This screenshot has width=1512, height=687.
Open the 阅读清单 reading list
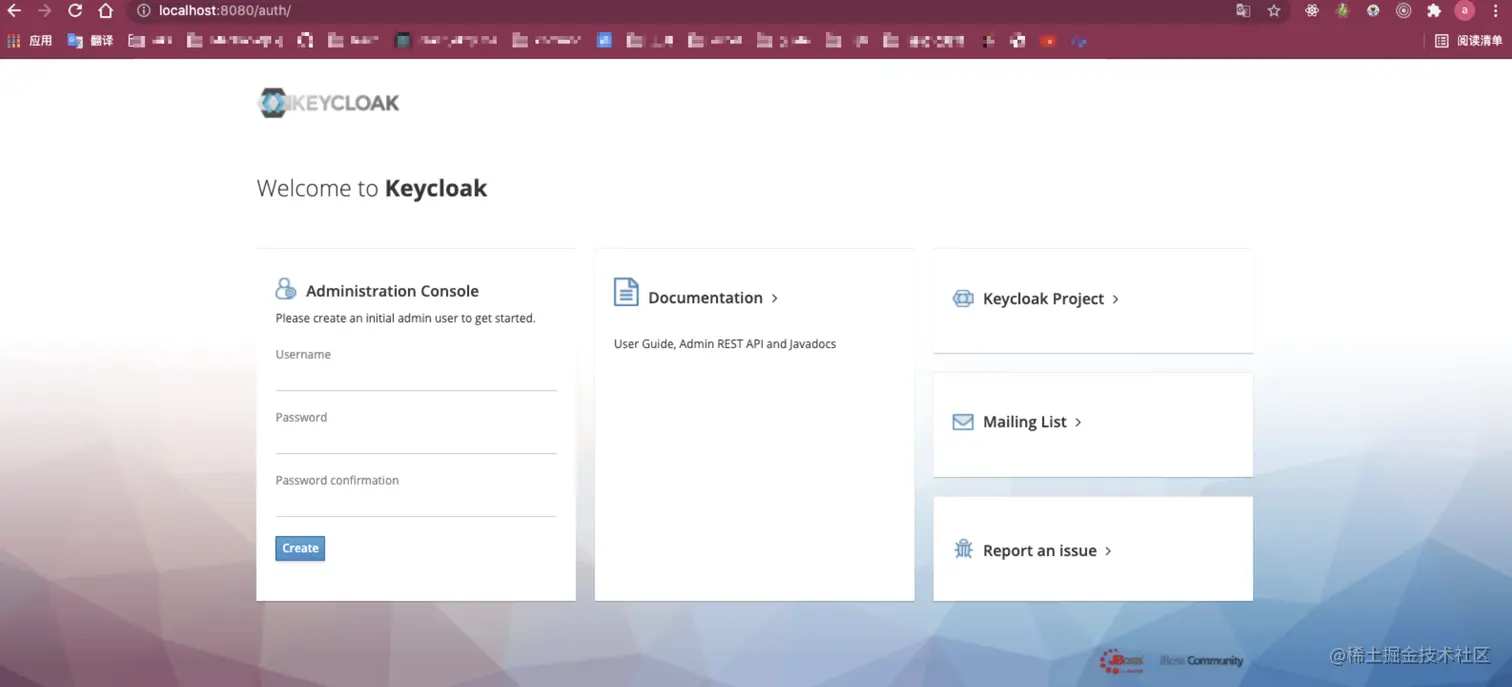(1469, 41)
